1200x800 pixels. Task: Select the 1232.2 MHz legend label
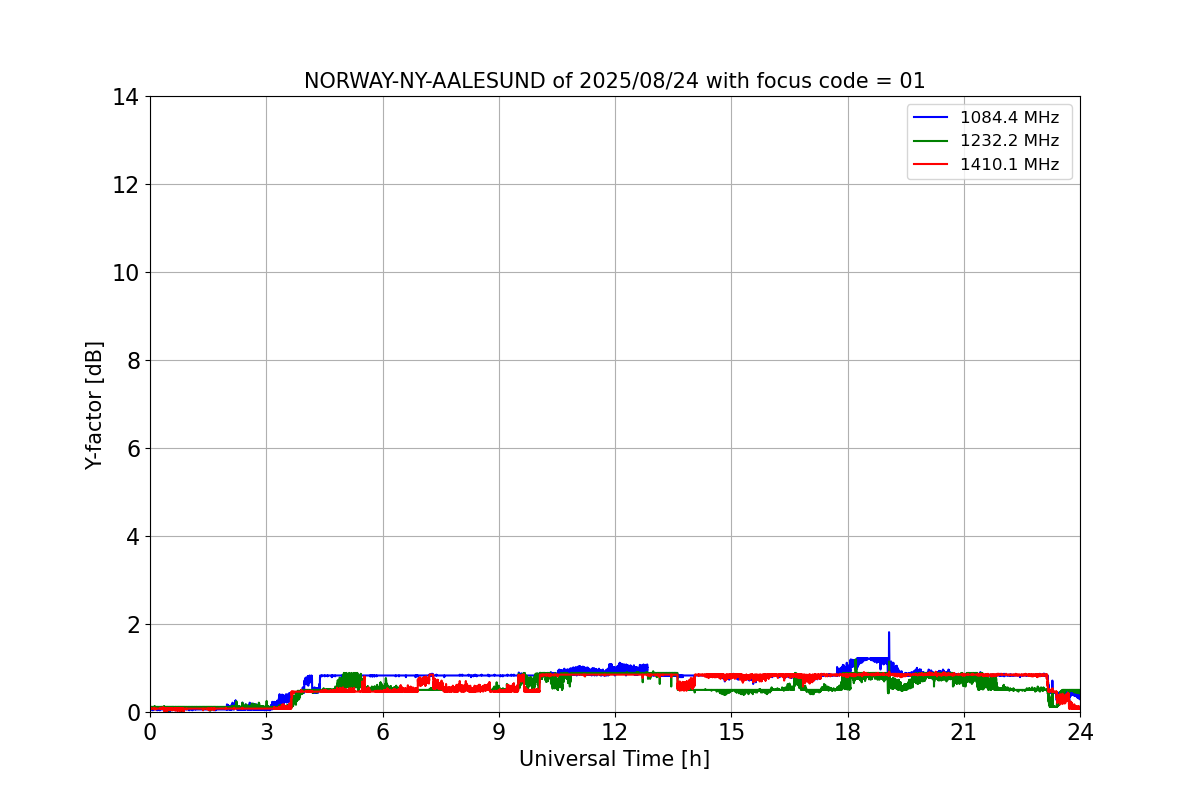(x=1009, y=141)
